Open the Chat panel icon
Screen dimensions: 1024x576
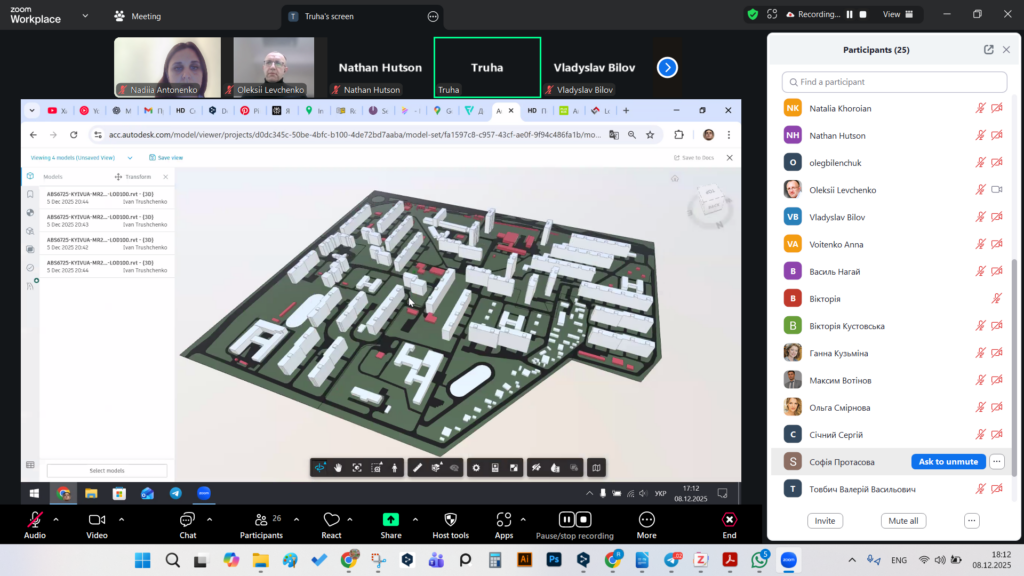click(x=187, y=519)
